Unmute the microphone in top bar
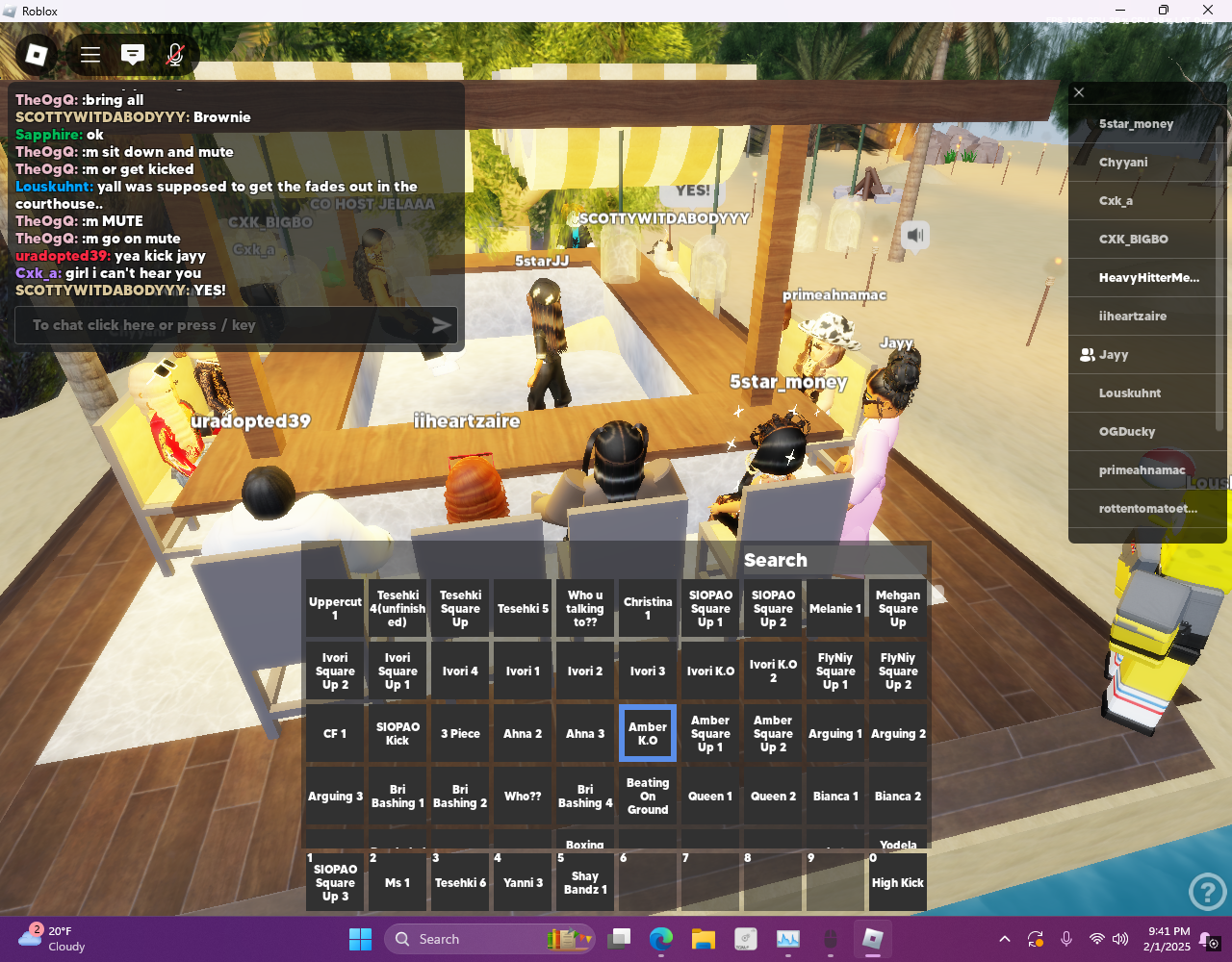The width and height of the screenshot is (1232, 962). point(175,55)
